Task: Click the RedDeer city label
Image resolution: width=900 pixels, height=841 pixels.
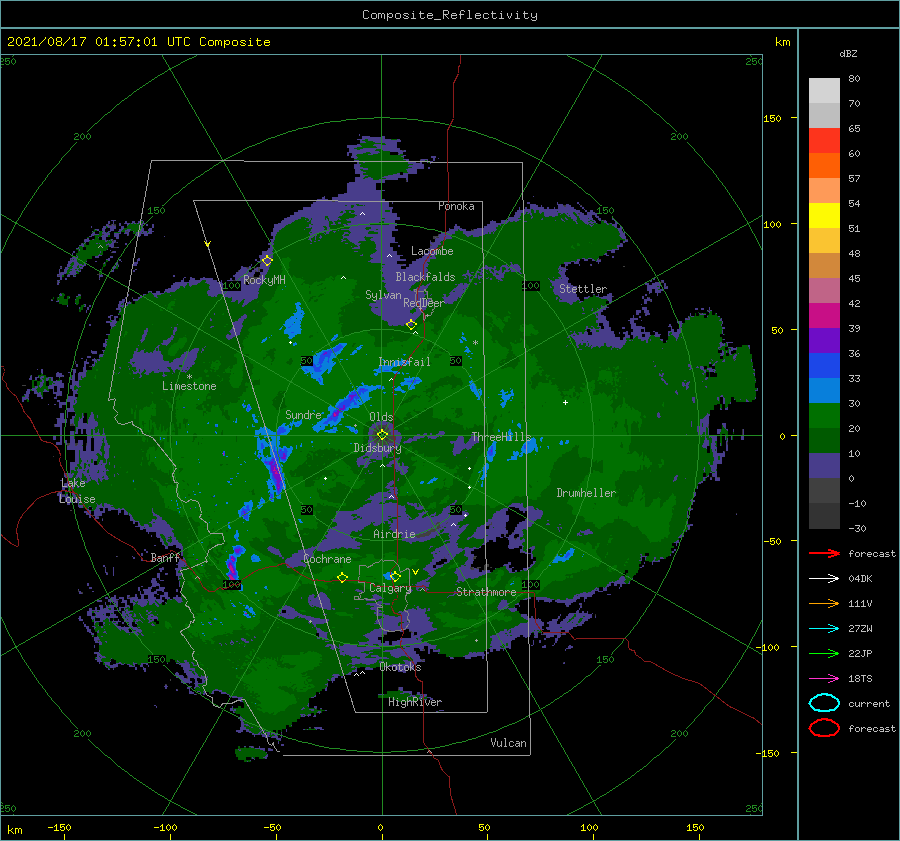Action: (424, 303)
